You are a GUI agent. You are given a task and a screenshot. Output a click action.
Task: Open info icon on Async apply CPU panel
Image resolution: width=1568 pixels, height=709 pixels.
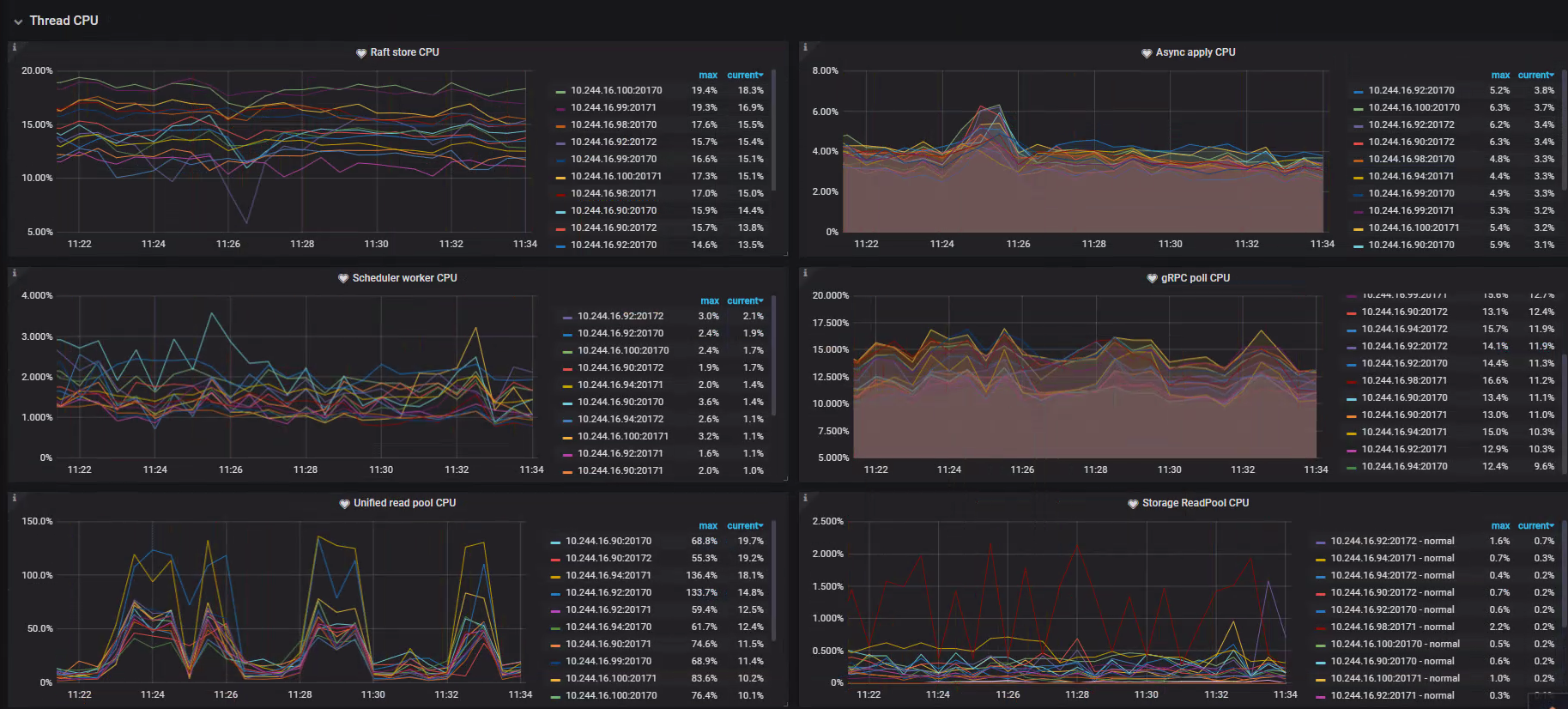click(805, 47)
